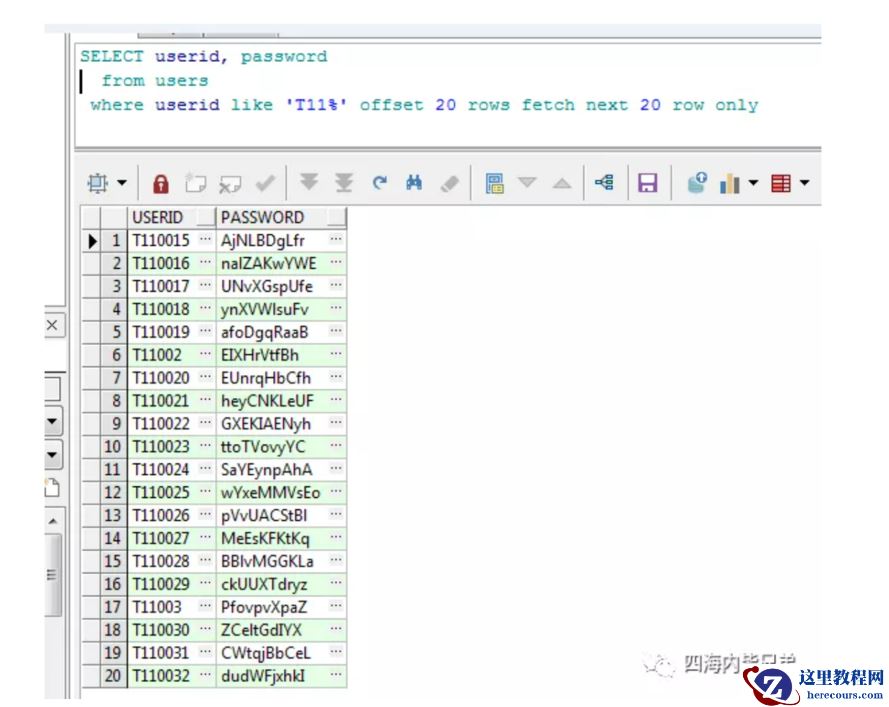Click the 'T11%' string in the query
The width and height of the screenshot is (889, 707).
[x=316, y=105]
